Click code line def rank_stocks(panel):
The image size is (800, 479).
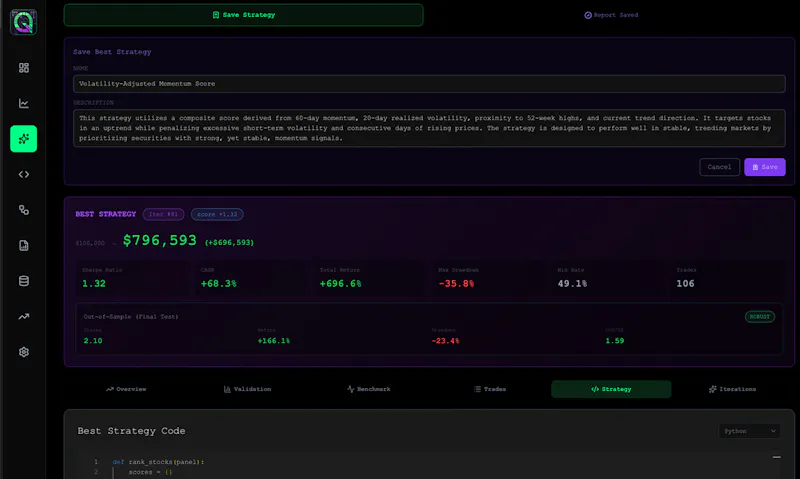[158, 462]
